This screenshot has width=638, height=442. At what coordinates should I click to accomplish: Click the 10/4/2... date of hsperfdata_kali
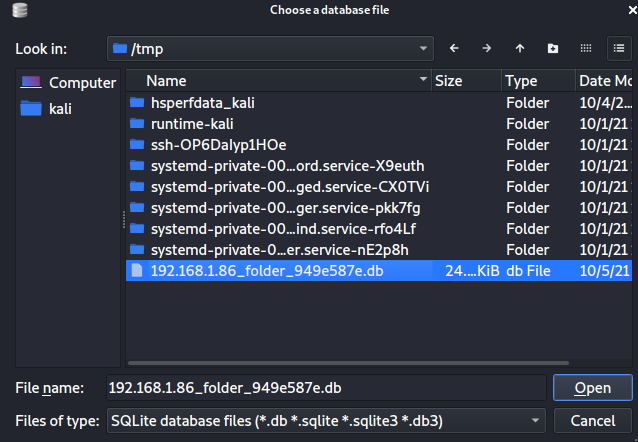(x=606, y=103)
